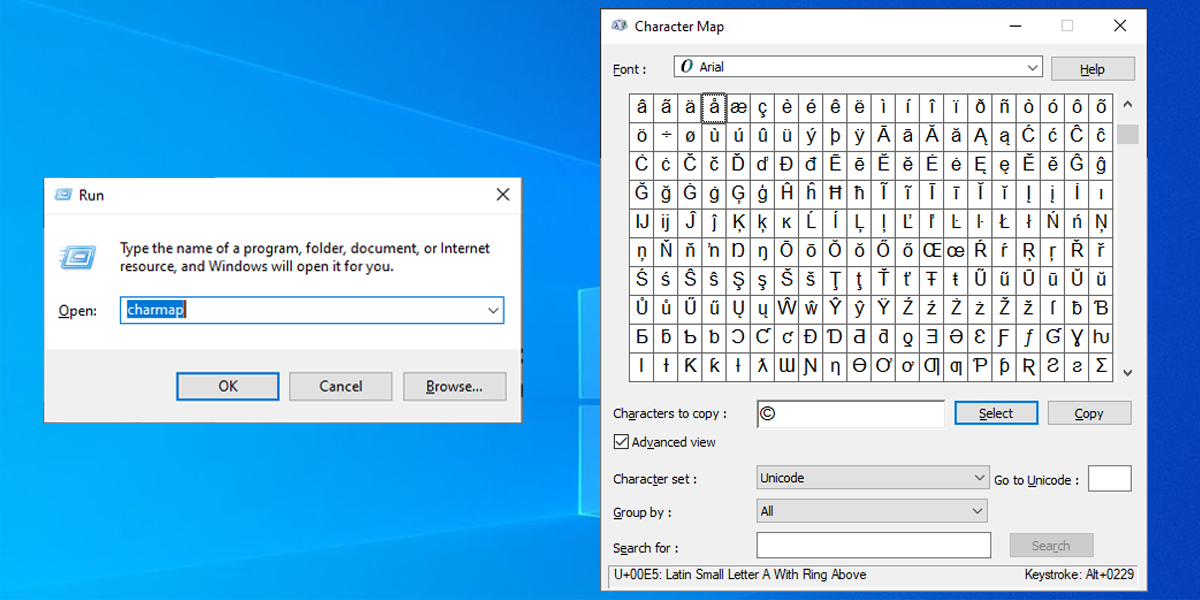Click the ÷ division sign character

pyautogui.click(x=665, y=135)
